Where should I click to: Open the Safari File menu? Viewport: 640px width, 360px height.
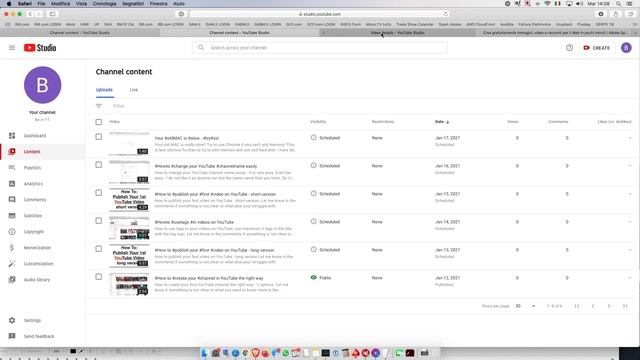point(41,4)
